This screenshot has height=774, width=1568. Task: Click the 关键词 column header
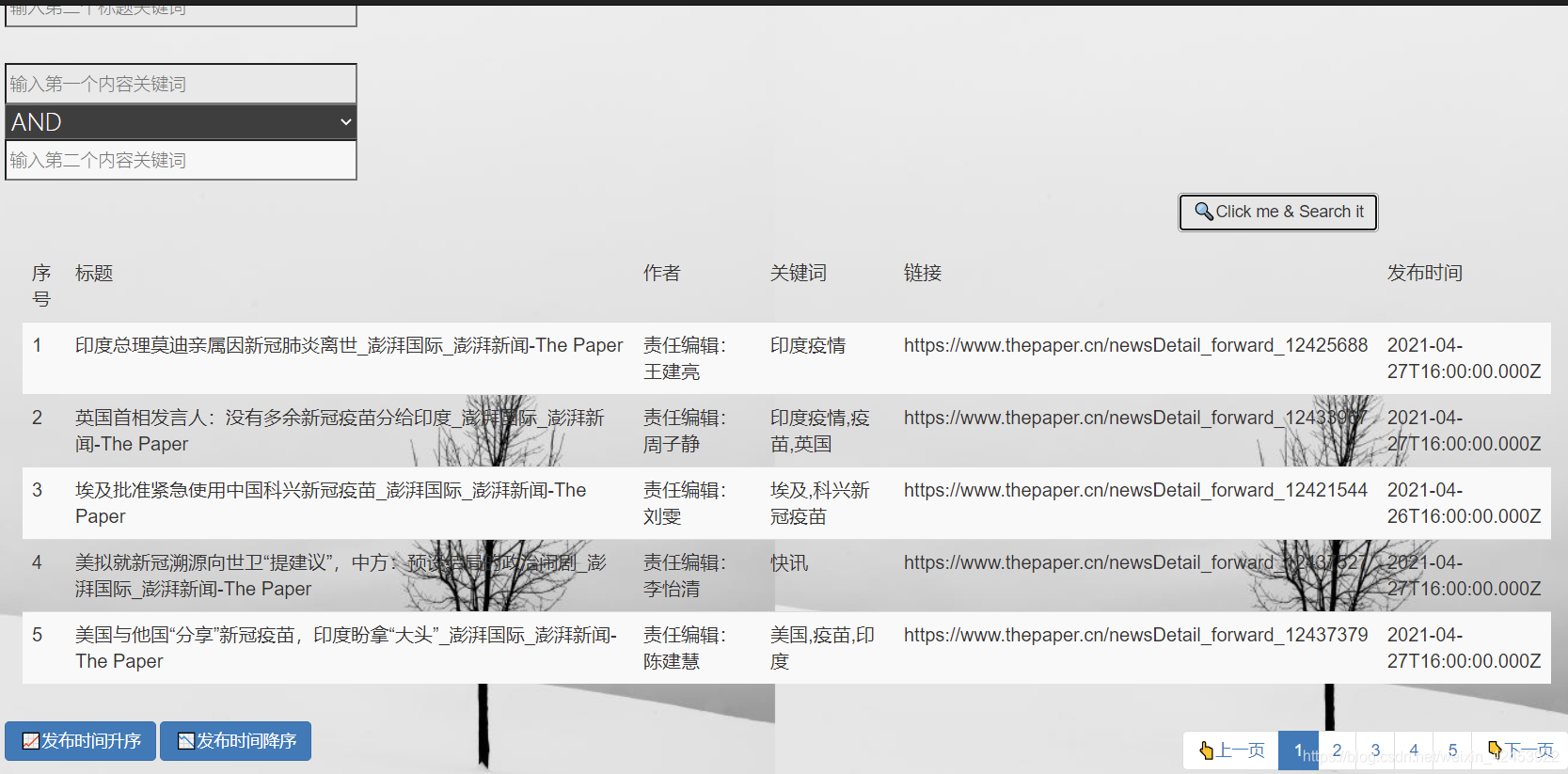[799, 273]
